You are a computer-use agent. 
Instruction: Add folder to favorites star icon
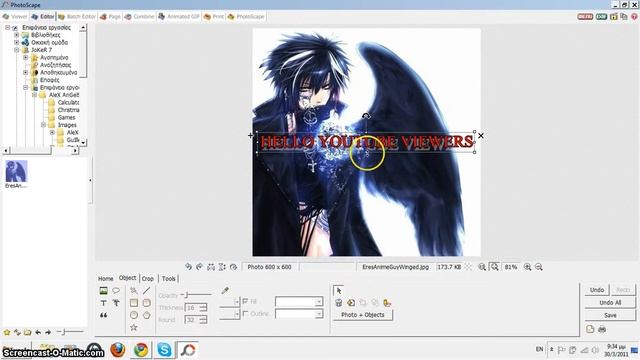click(x=7, y=332)
